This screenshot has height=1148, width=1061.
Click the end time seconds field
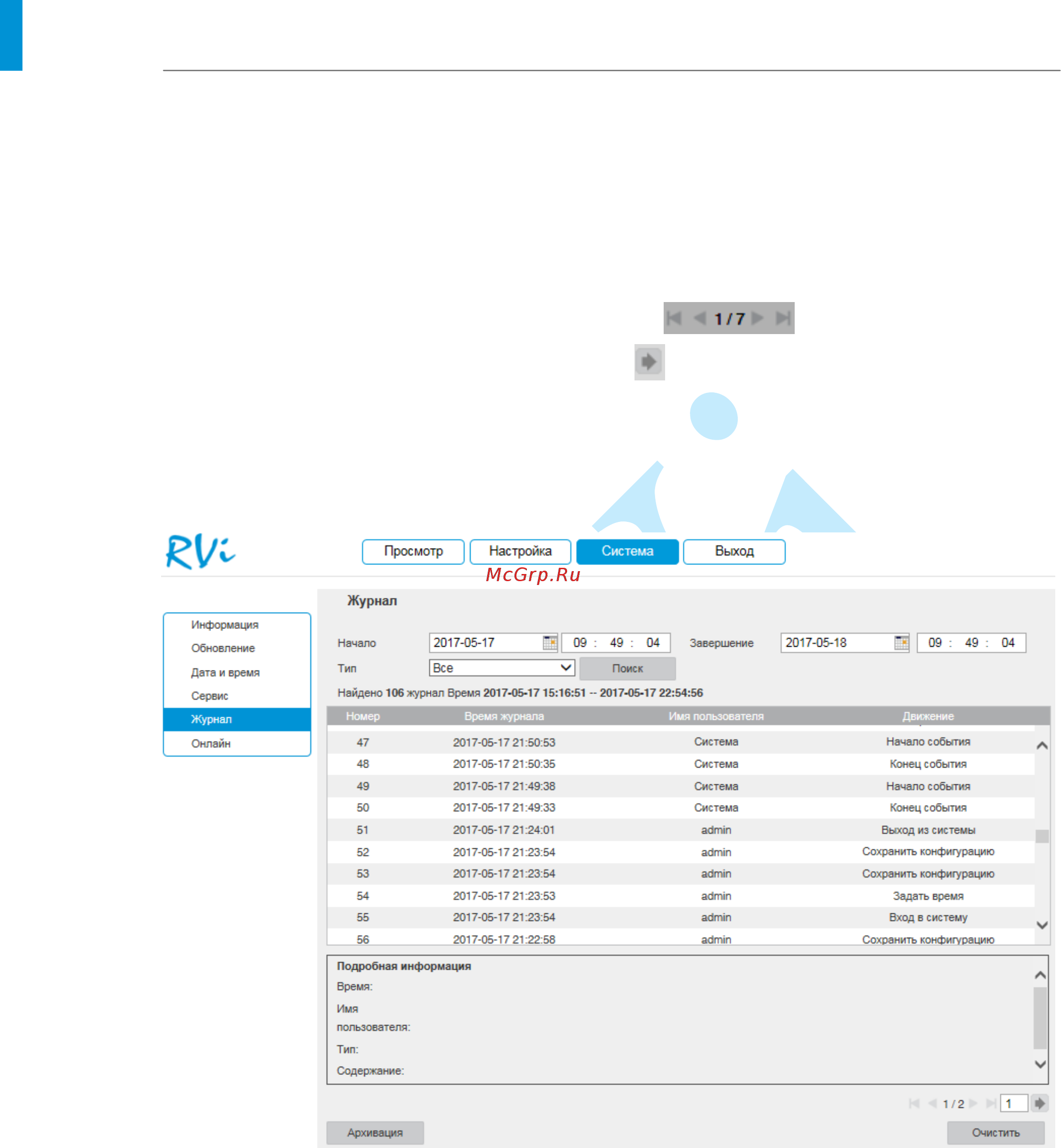point(1007,643)
